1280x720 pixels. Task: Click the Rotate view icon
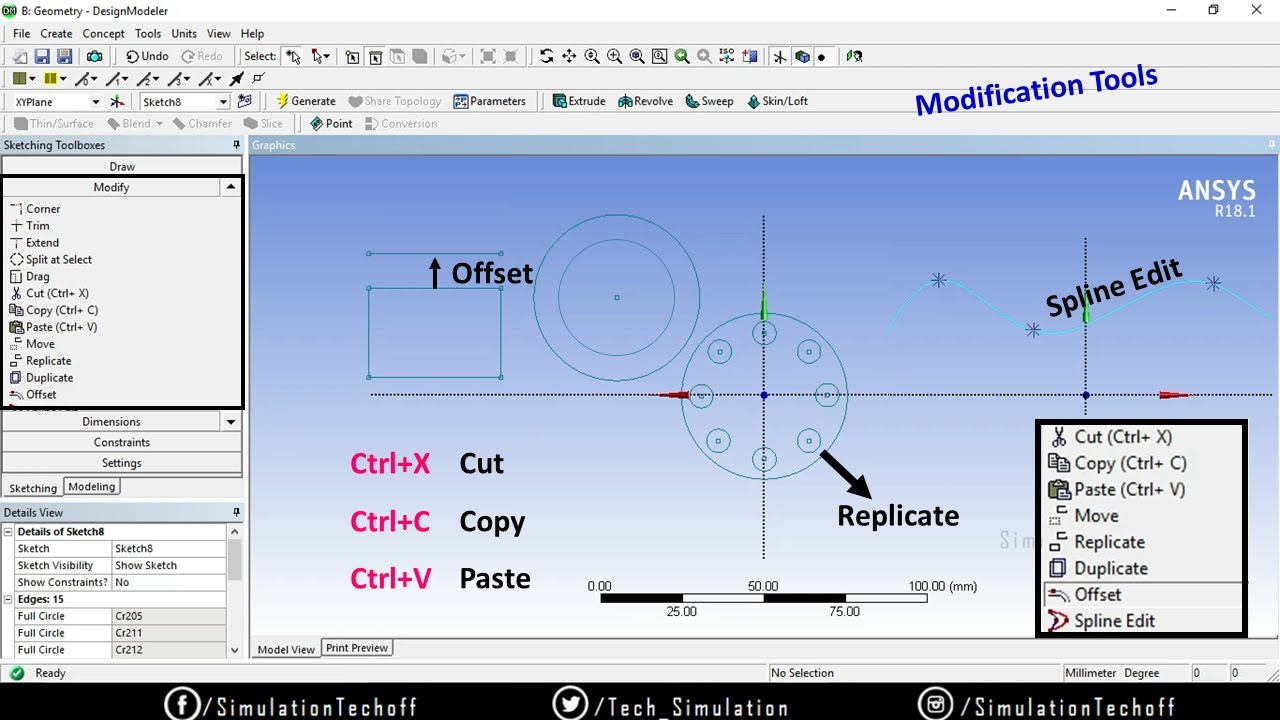pyautogui.click(x=547, y=57)
